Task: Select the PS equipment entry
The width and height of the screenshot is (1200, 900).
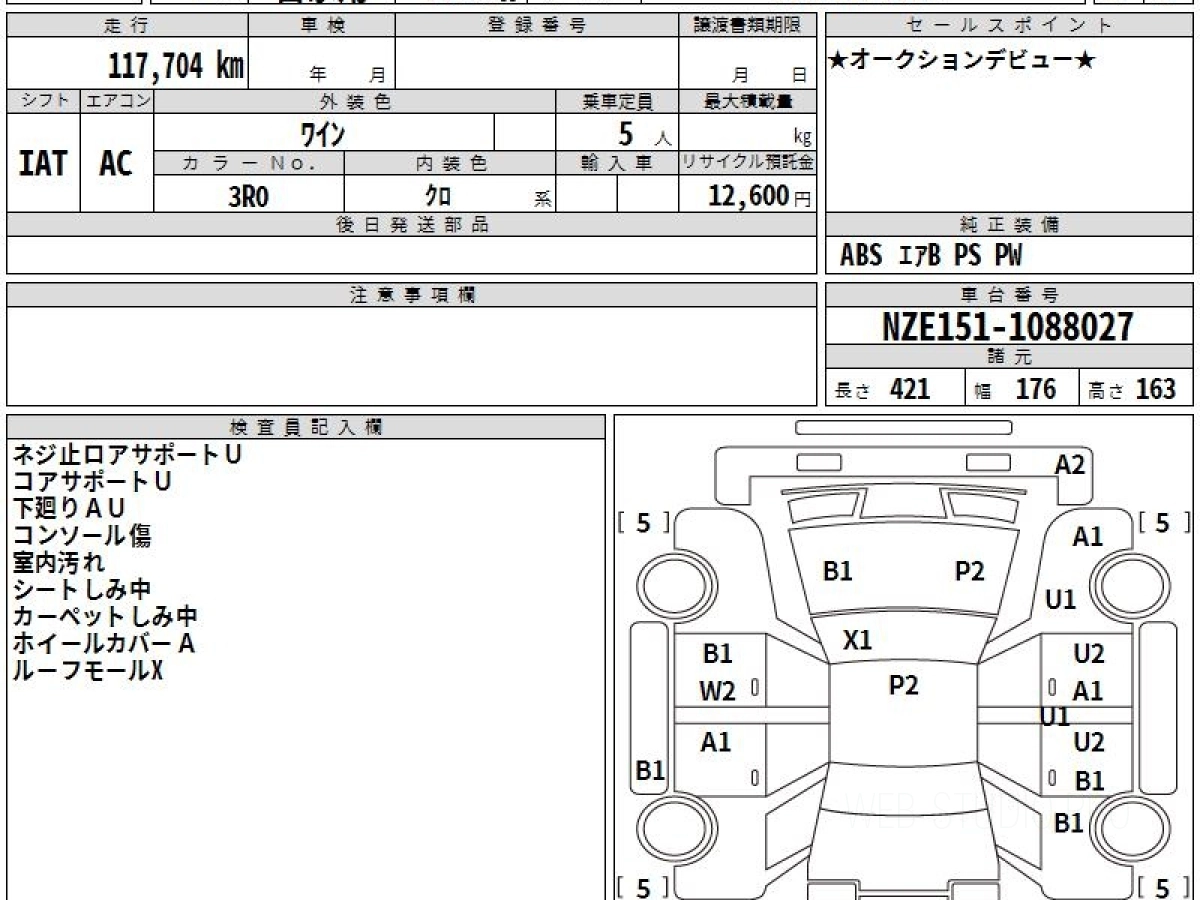Action: tap(967, 256)
